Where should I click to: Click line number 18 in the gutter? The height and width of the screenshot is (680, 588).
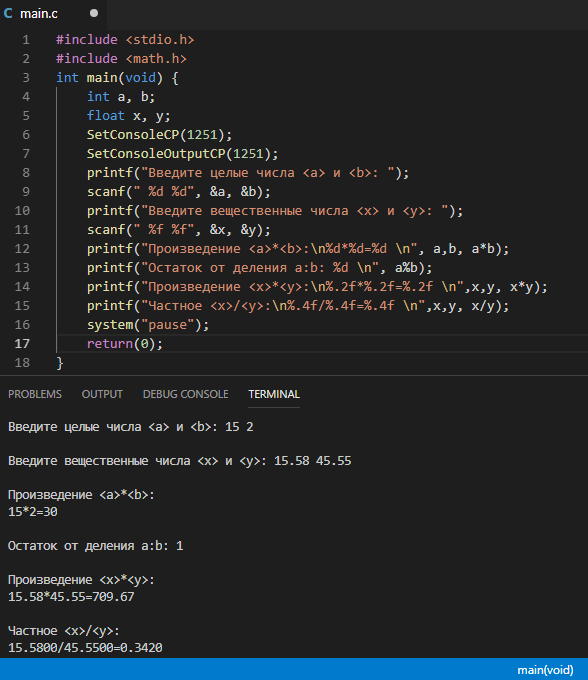22,363
